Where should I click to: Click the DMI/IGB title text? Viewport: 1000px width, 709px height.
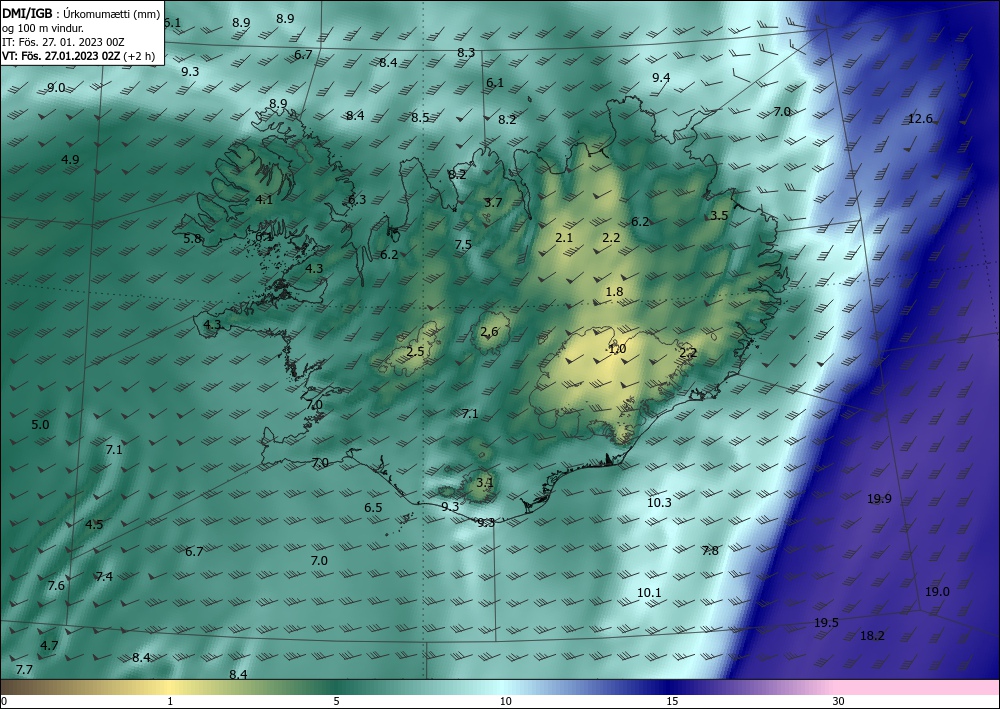click(27, 14)
